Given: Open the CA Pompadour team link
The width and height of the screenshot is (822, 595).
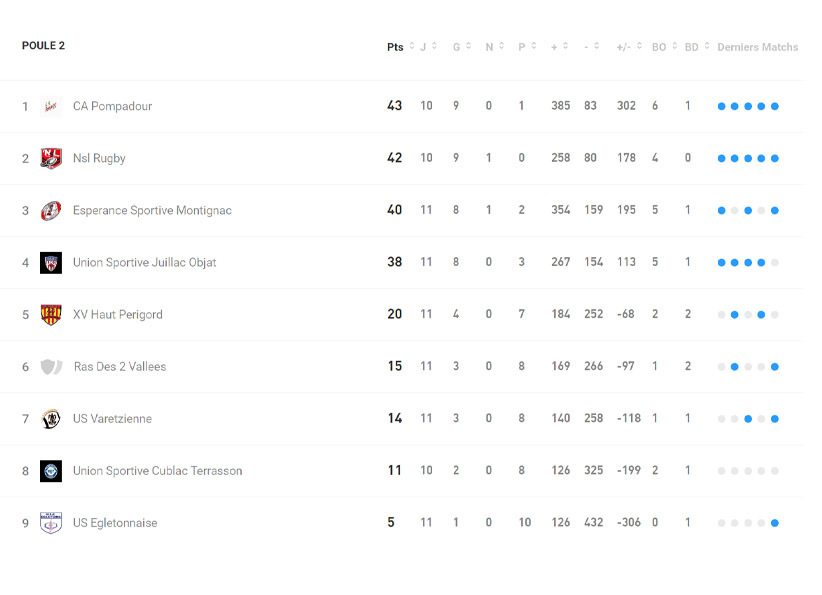Looking at the screenshot, I should (x=112, y=106).
